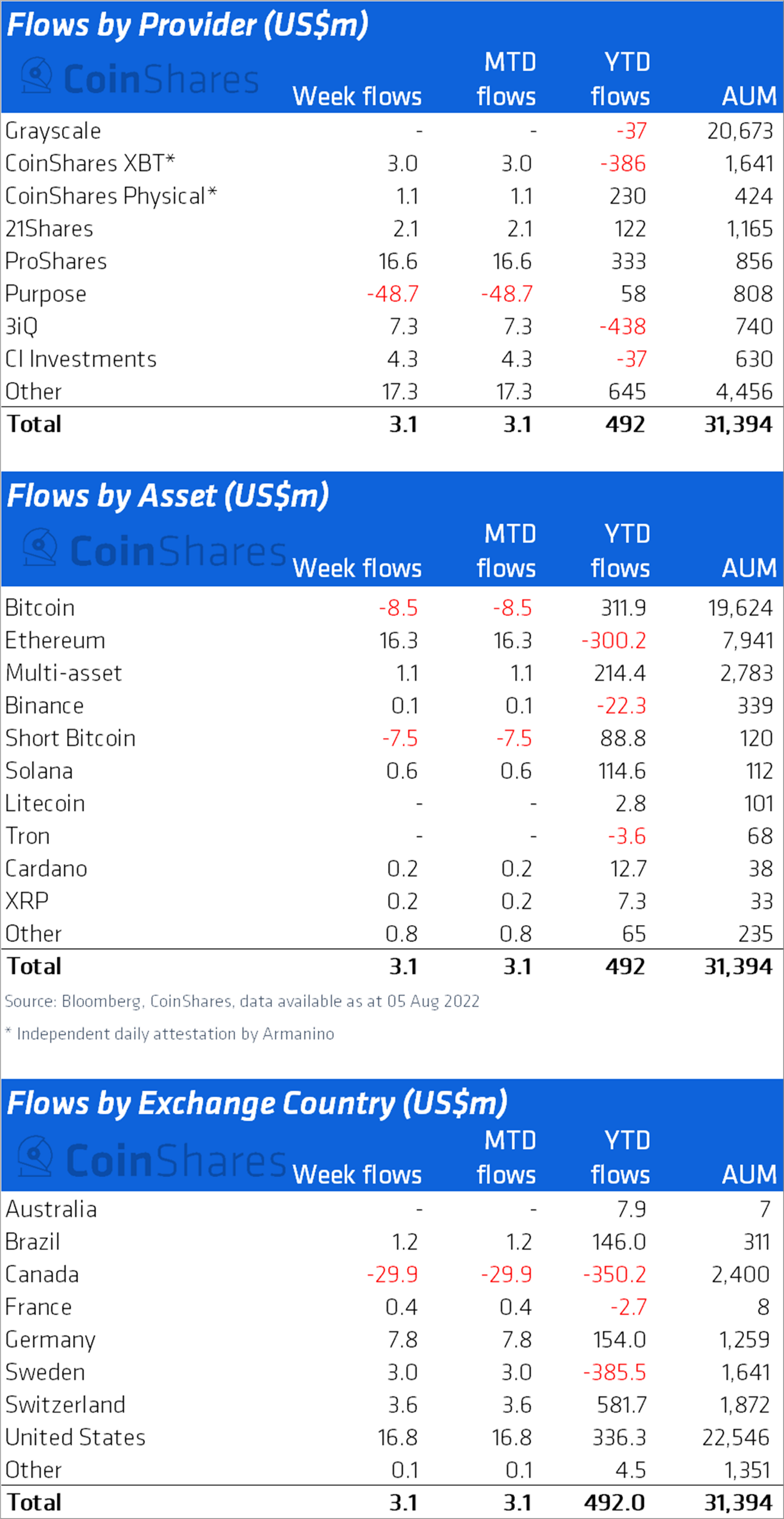Screen dimensions: 784x1519
Task: Select the Ethereum row label
Action: click(55, 640)
